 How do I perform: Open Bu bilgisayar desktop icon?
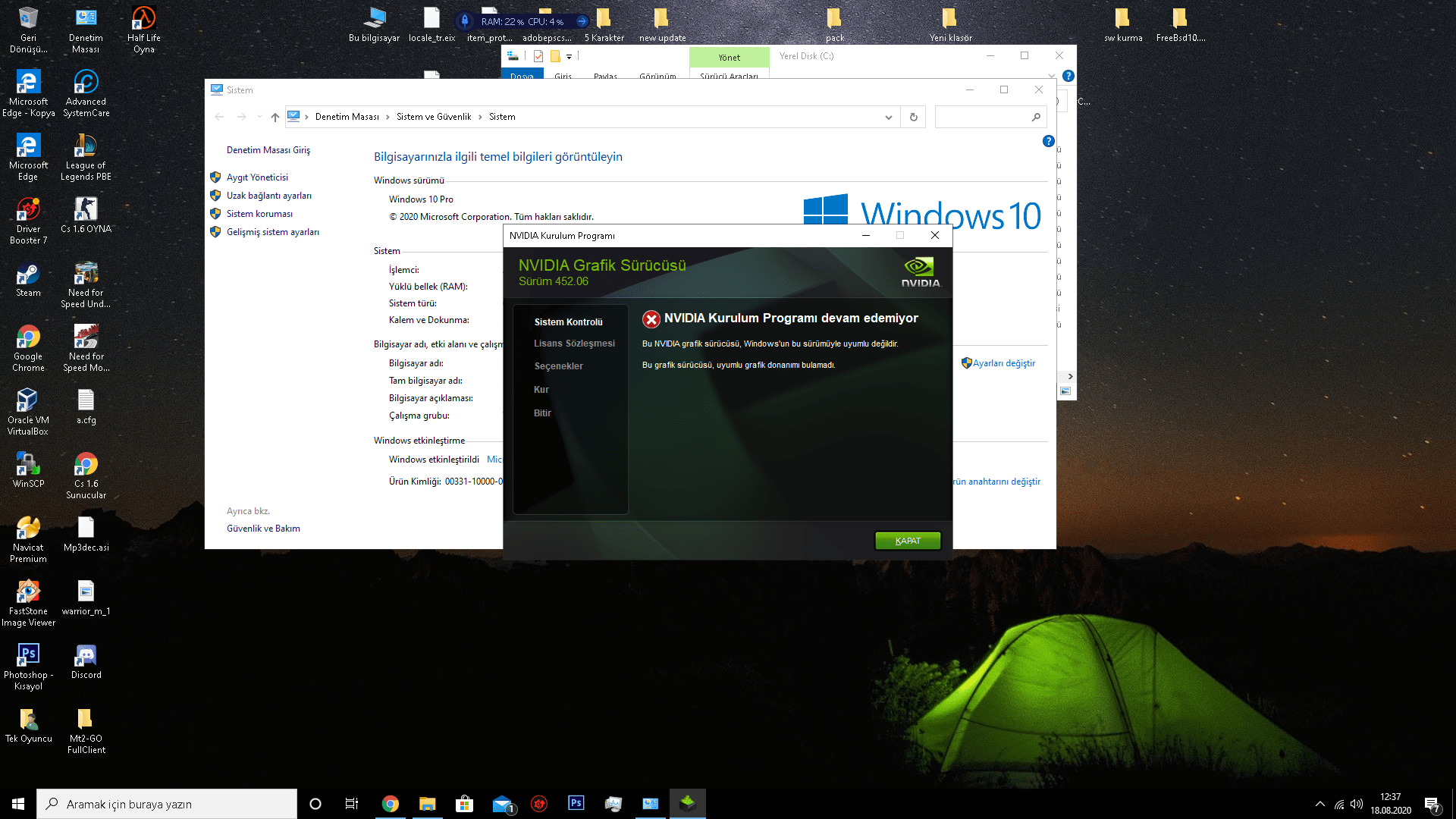click(x=374, y=24)
